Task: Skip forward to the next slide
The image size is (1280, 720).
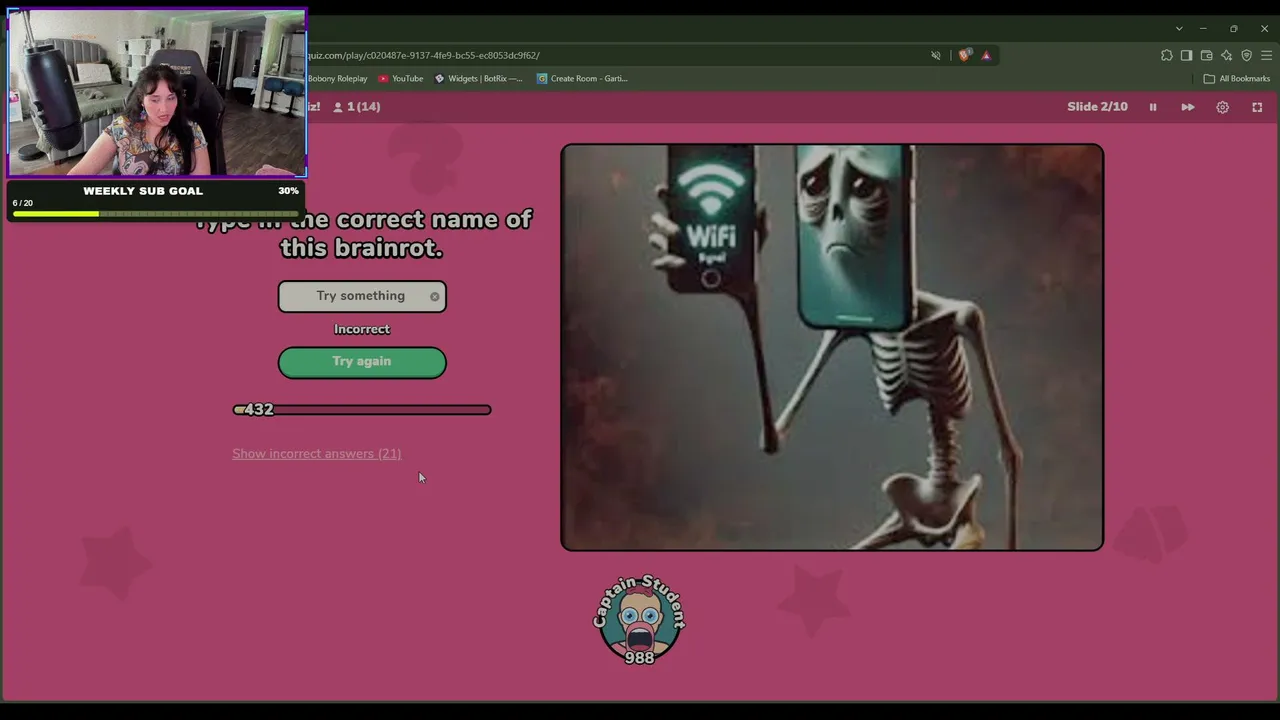Action: (x=1188, y=107)
